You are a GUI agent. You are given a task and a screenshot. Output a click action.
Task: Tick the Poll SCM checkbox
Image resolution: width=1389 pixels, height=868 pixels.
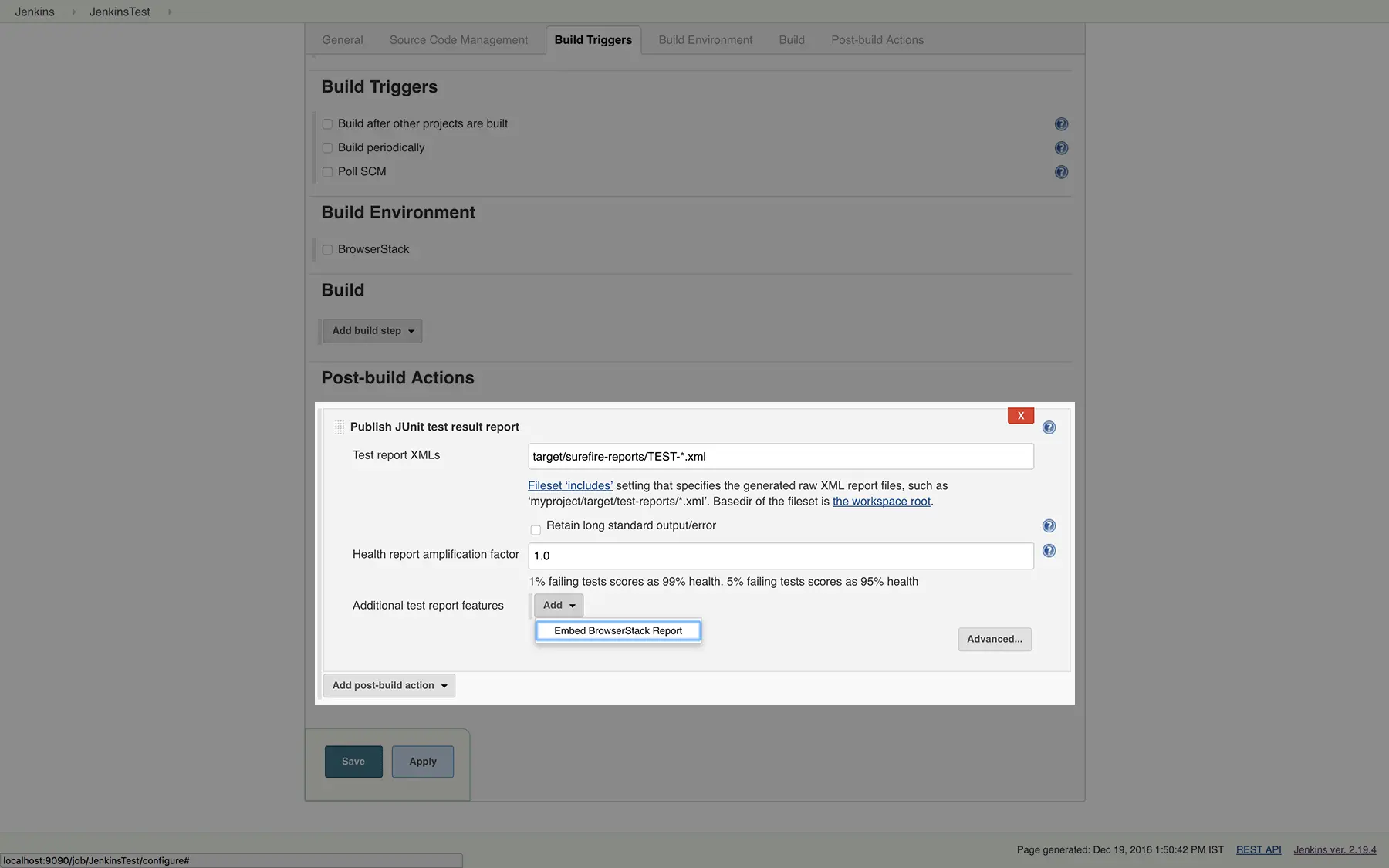327,172
